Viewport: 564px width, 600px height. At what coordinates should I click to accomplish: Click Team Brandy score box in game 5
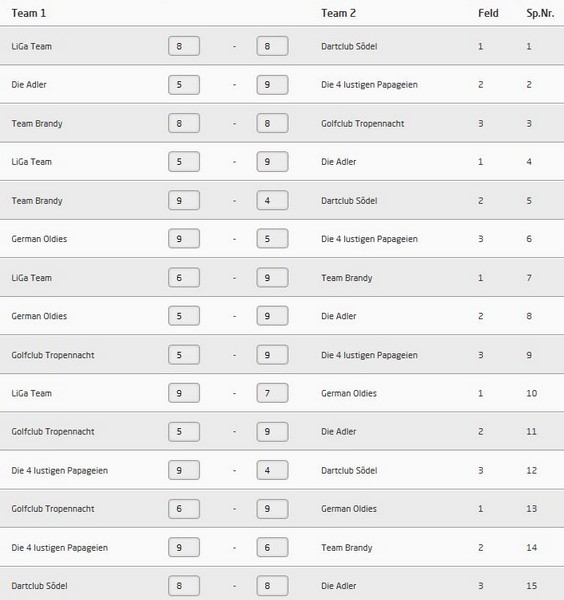[184, 201]
